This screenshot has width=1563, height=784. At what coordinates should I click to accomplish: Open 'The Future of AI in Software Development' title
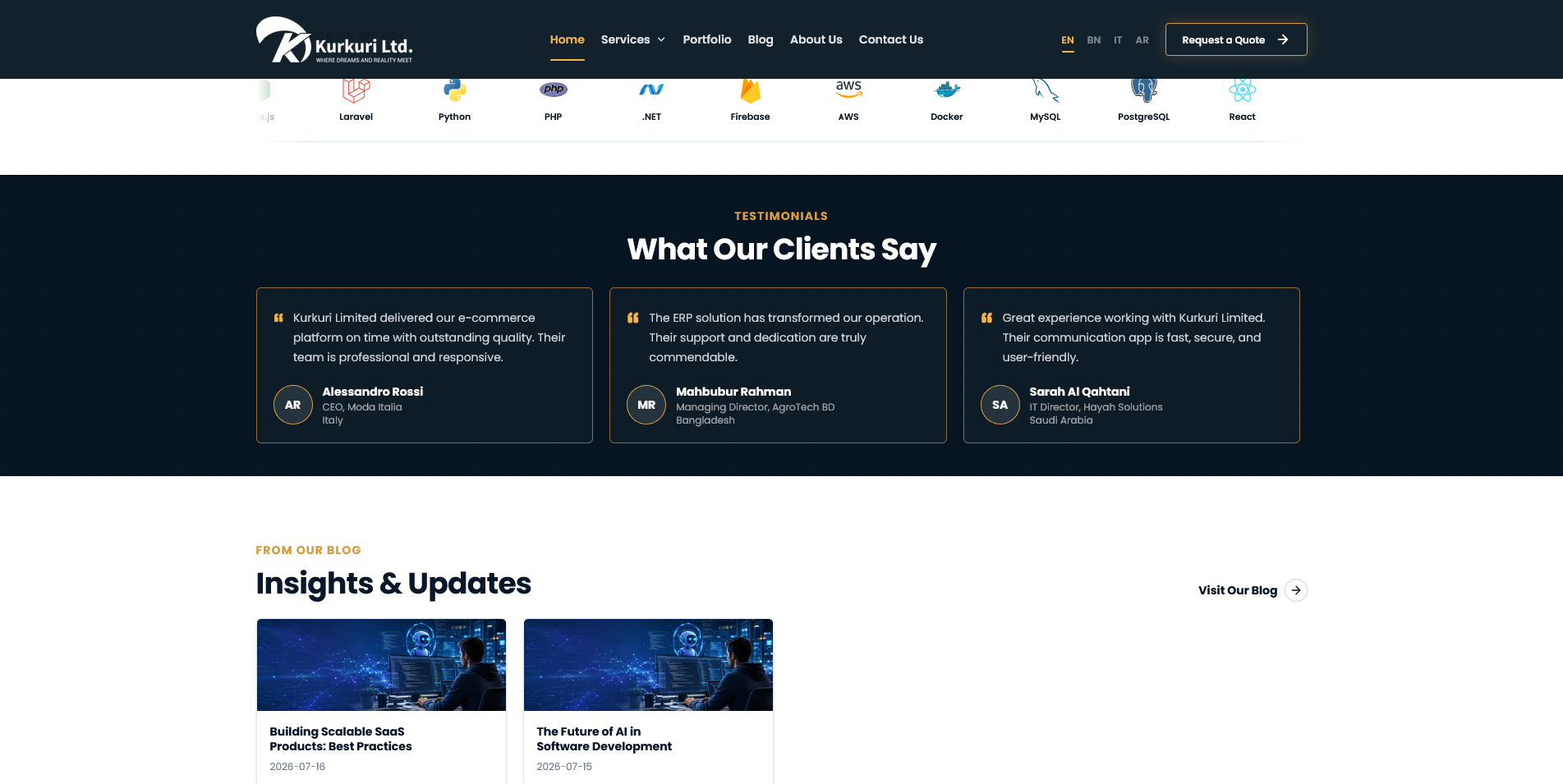(x=604, y=739)
